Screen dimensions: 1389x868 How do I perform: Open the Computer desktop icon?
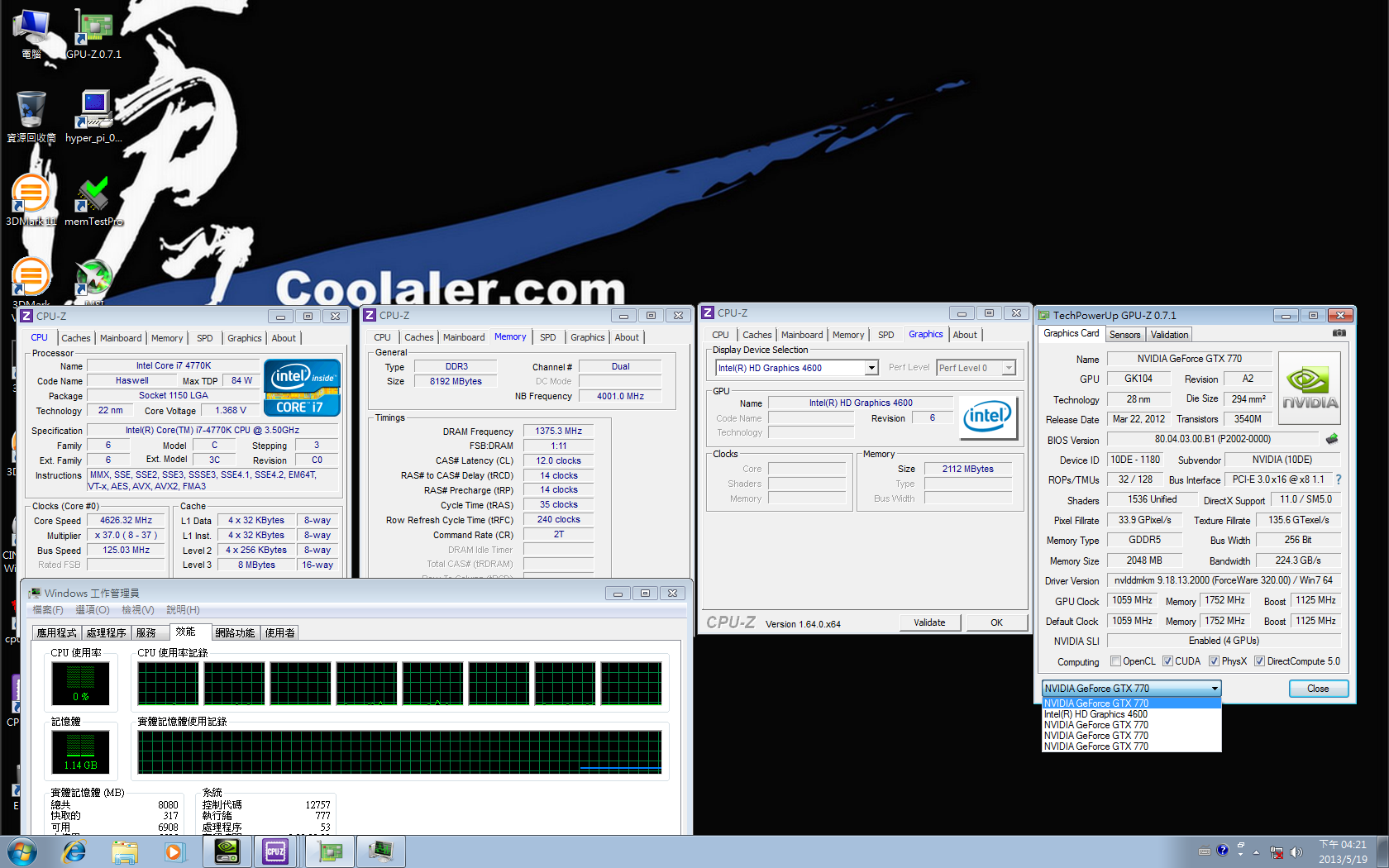coord(31,33)
